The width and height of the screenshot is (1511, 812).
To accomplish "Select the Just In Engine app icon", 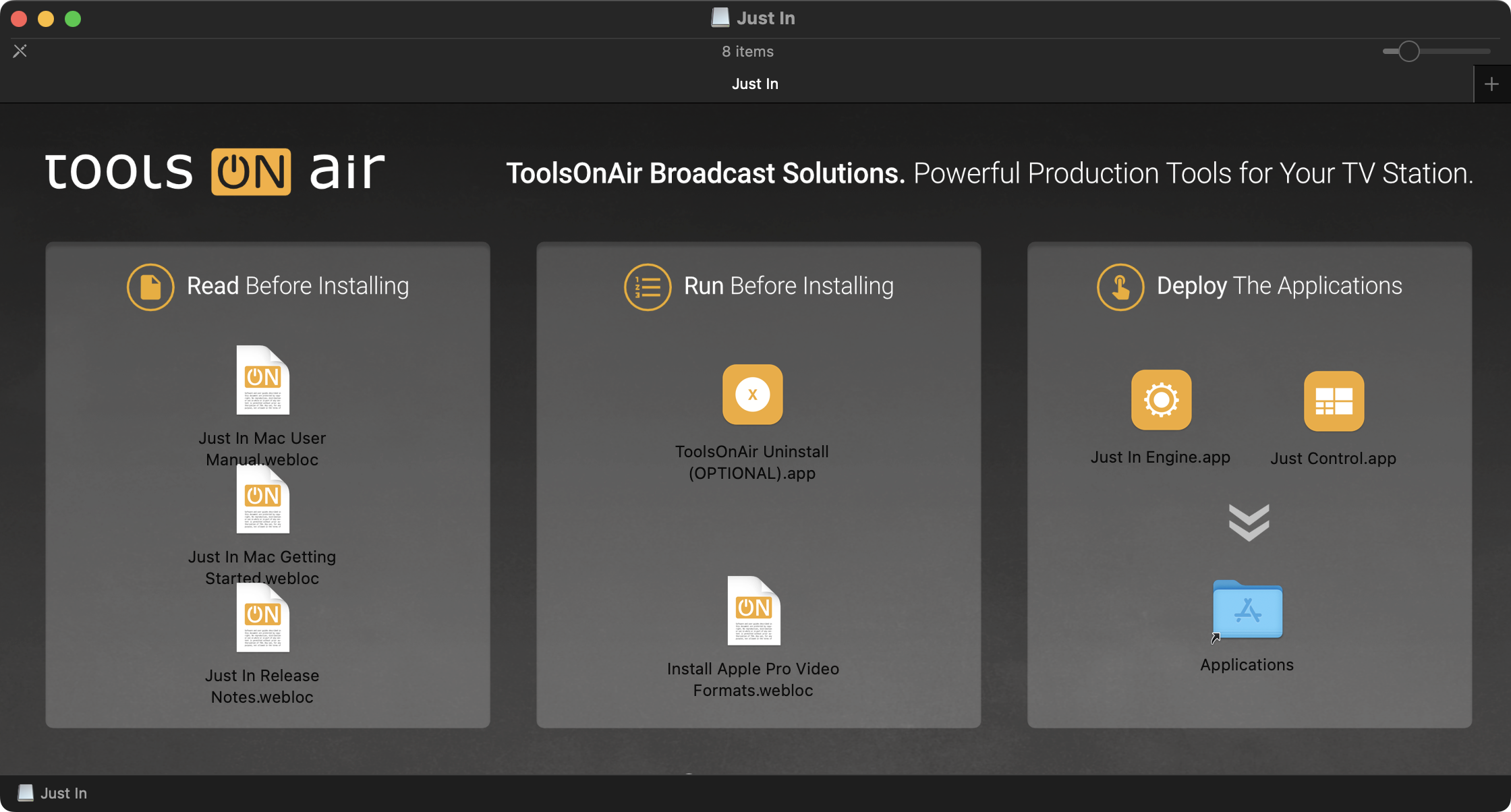I will click(1161, 400).
